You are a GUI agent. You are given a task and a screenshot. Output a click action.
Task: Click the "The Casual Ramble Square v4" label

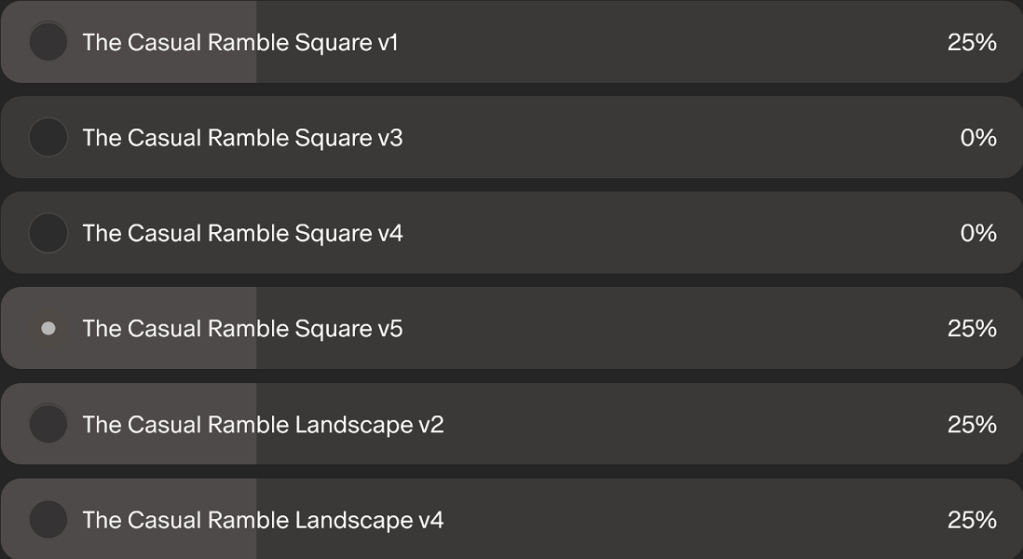[242, 233]
